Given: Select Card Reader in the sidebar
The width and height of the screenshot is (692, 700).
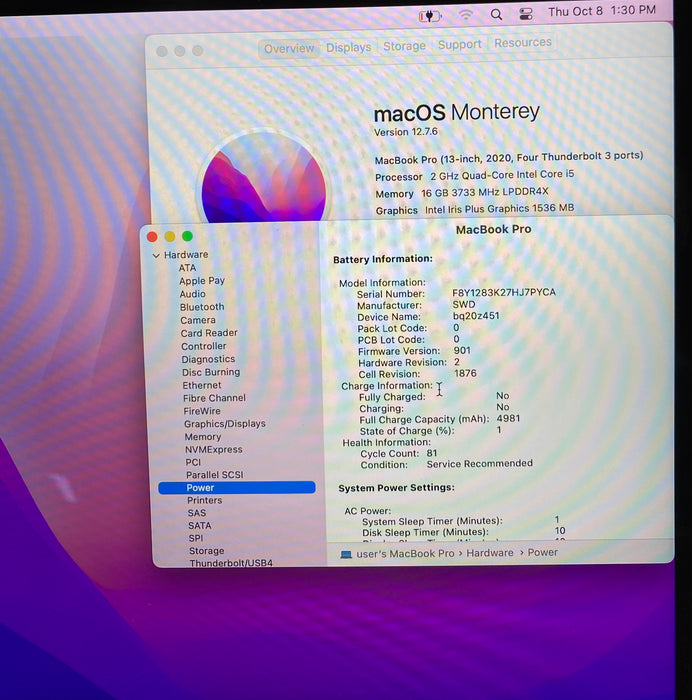Looking at the screenshot, I should tap(209, 333).
